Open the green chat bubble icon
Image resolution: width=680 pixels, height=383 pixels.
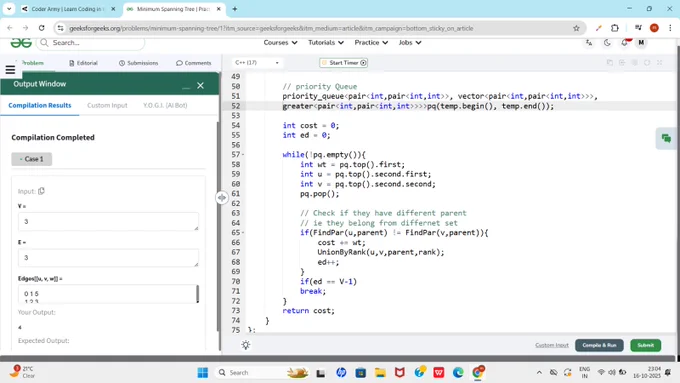click(666, 139)
